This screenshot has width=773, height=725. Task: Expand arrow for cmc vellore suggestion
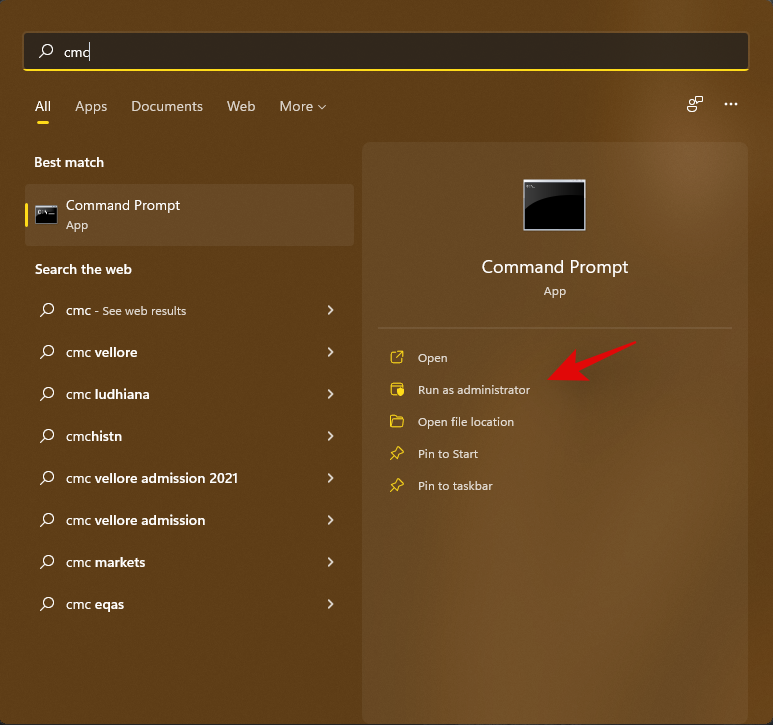[330, 352]
